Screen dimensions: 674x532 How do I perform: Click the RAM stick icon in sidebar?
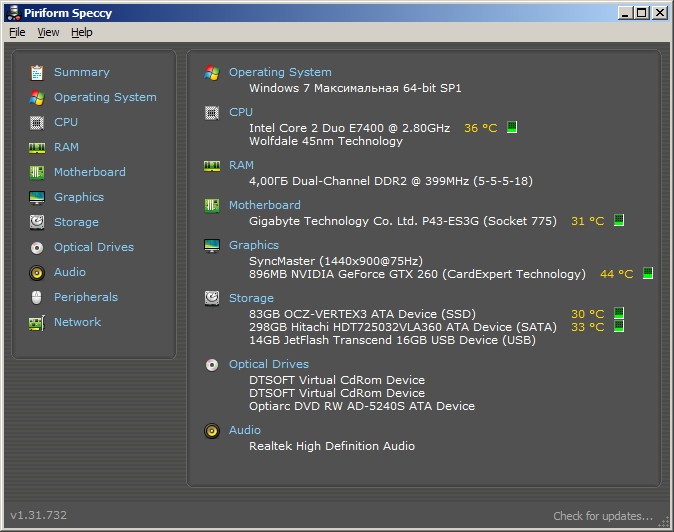point(37,148)
